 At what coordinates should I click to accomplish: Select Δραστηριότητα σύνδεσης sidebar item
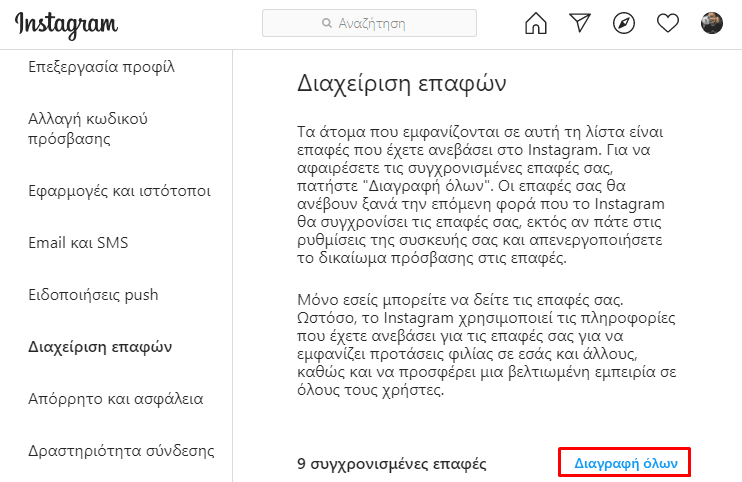pos(121,451)
